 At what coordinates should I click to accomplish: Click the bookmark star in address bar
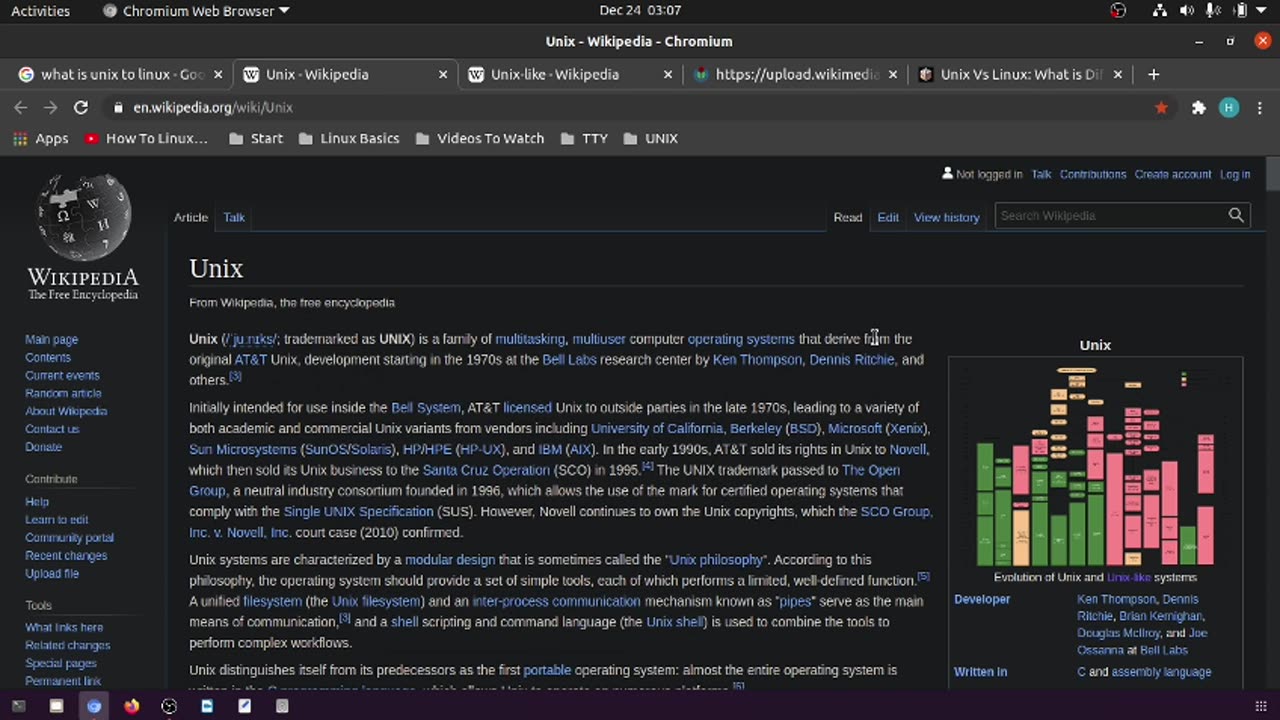pos(1161,107)
